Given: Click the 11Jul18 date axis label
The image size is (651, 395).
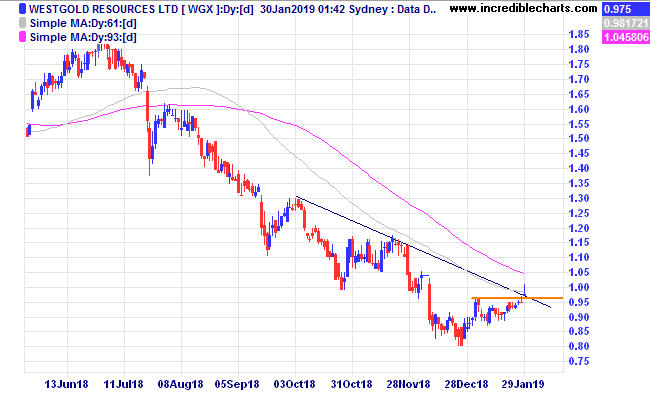Looking at the screenshot, I should [x=123, y=384].
